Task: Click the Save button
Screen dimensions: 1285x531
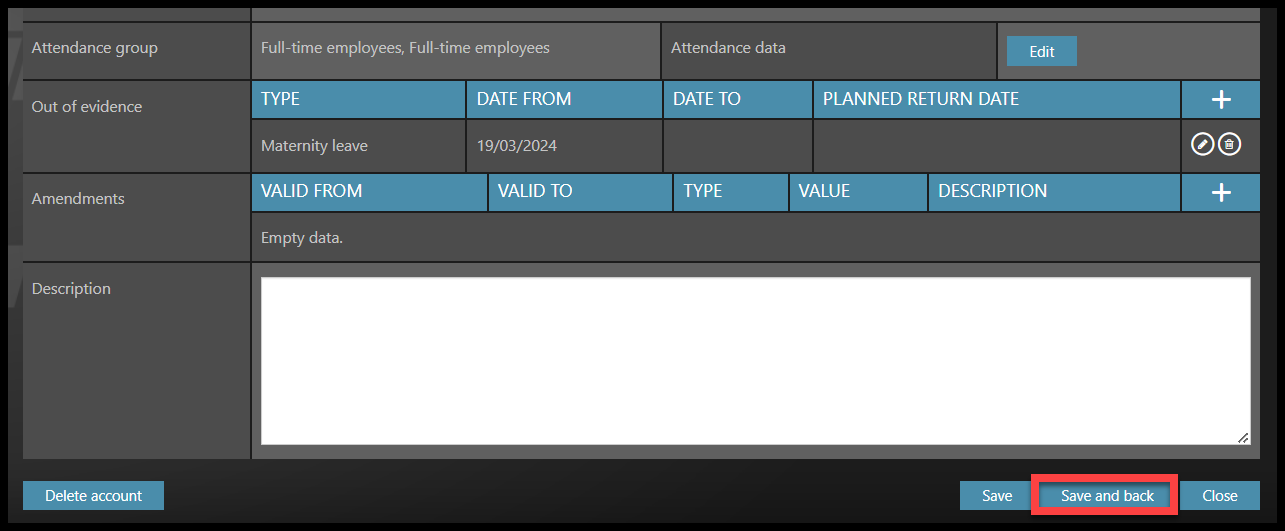Action: click(x=996, y=495)
